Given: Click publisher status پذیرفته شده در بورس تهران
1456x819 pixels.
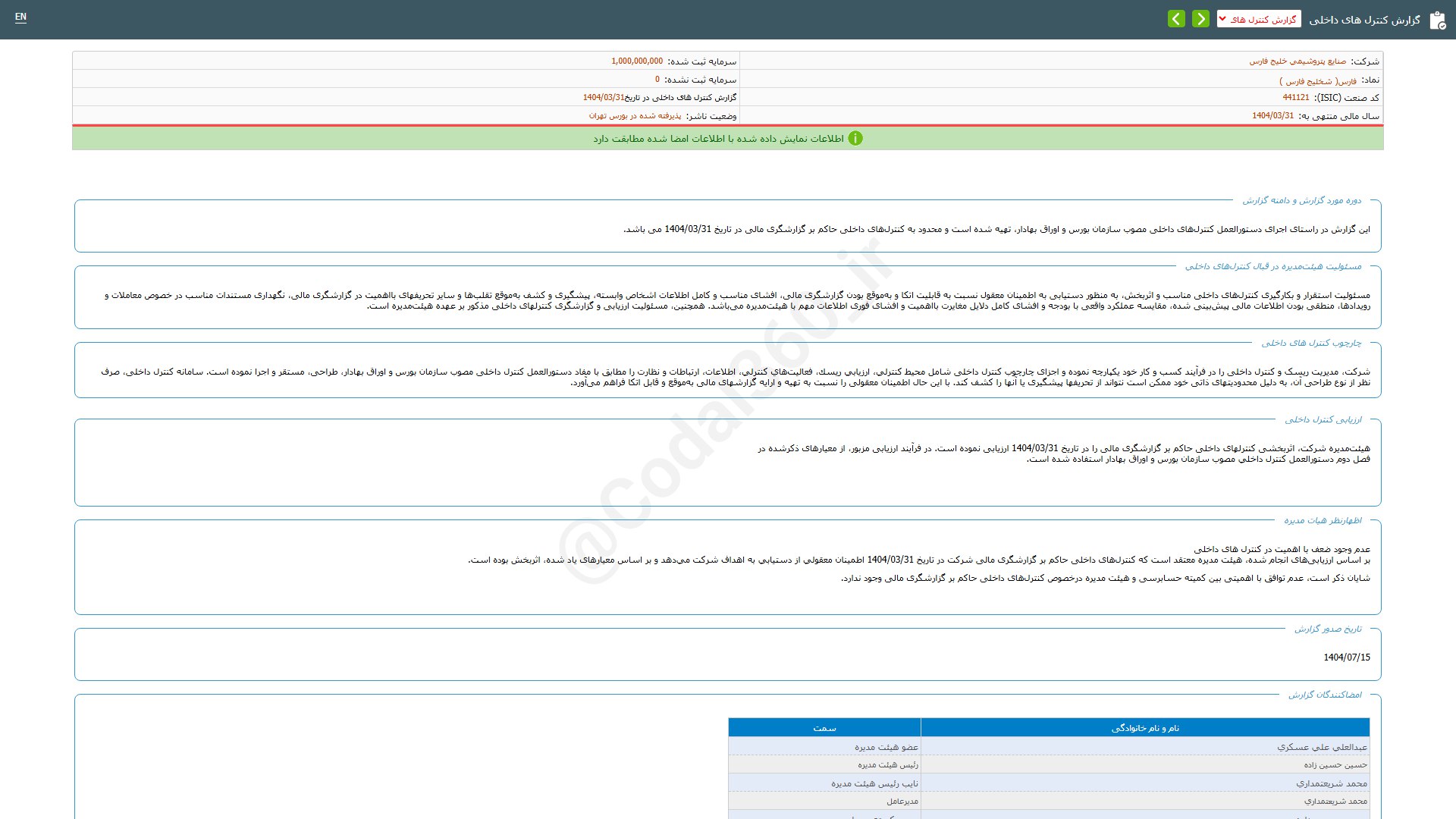Looking at the screenshot, I should (635, 116).
